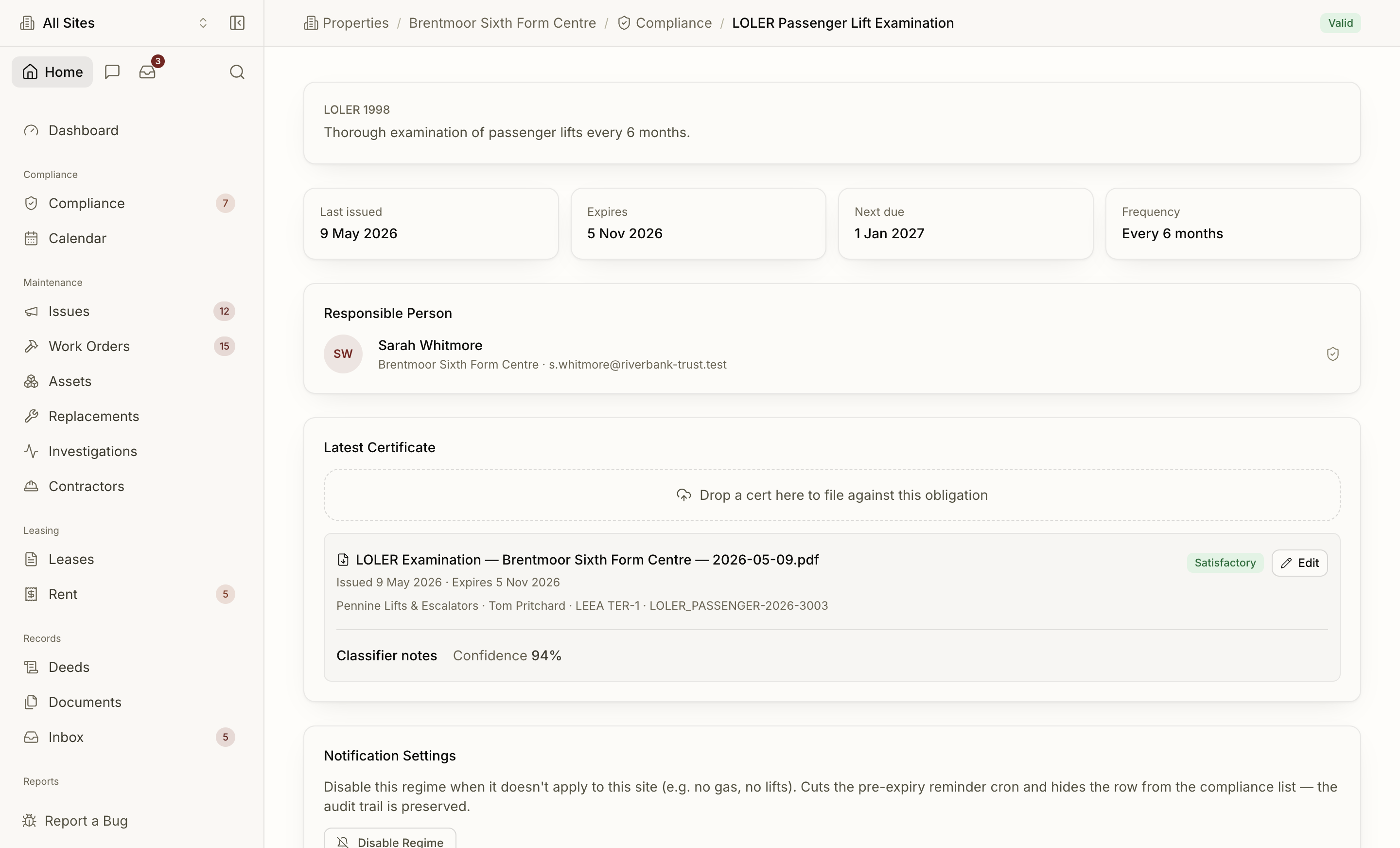This screenshot has width=1400, height=848.
Task: Click the Investigations activity icon
Action: [31, 451]
